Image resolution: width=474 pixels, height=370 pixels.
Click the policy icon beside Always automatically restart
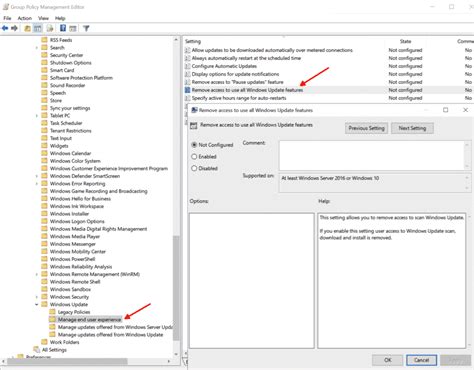pos(188,58)
